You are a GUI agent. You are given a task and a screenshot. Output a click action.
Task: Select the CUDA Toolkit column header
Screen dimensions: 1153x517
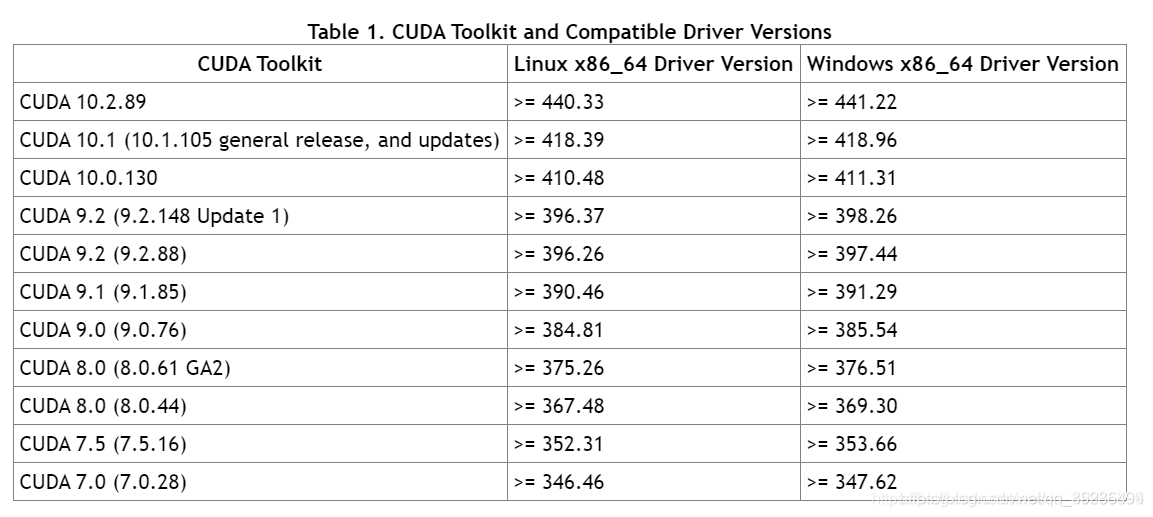point(260,64)
